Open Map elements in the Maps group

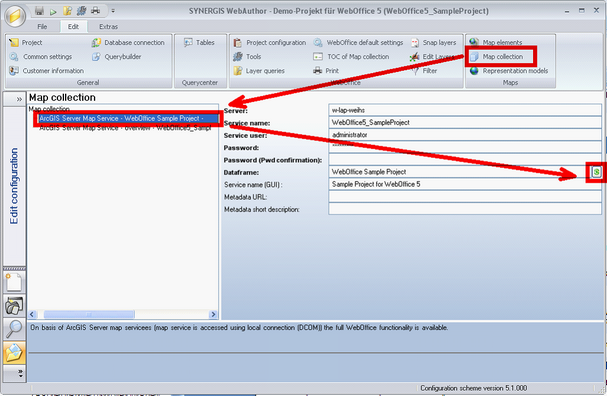496,42
